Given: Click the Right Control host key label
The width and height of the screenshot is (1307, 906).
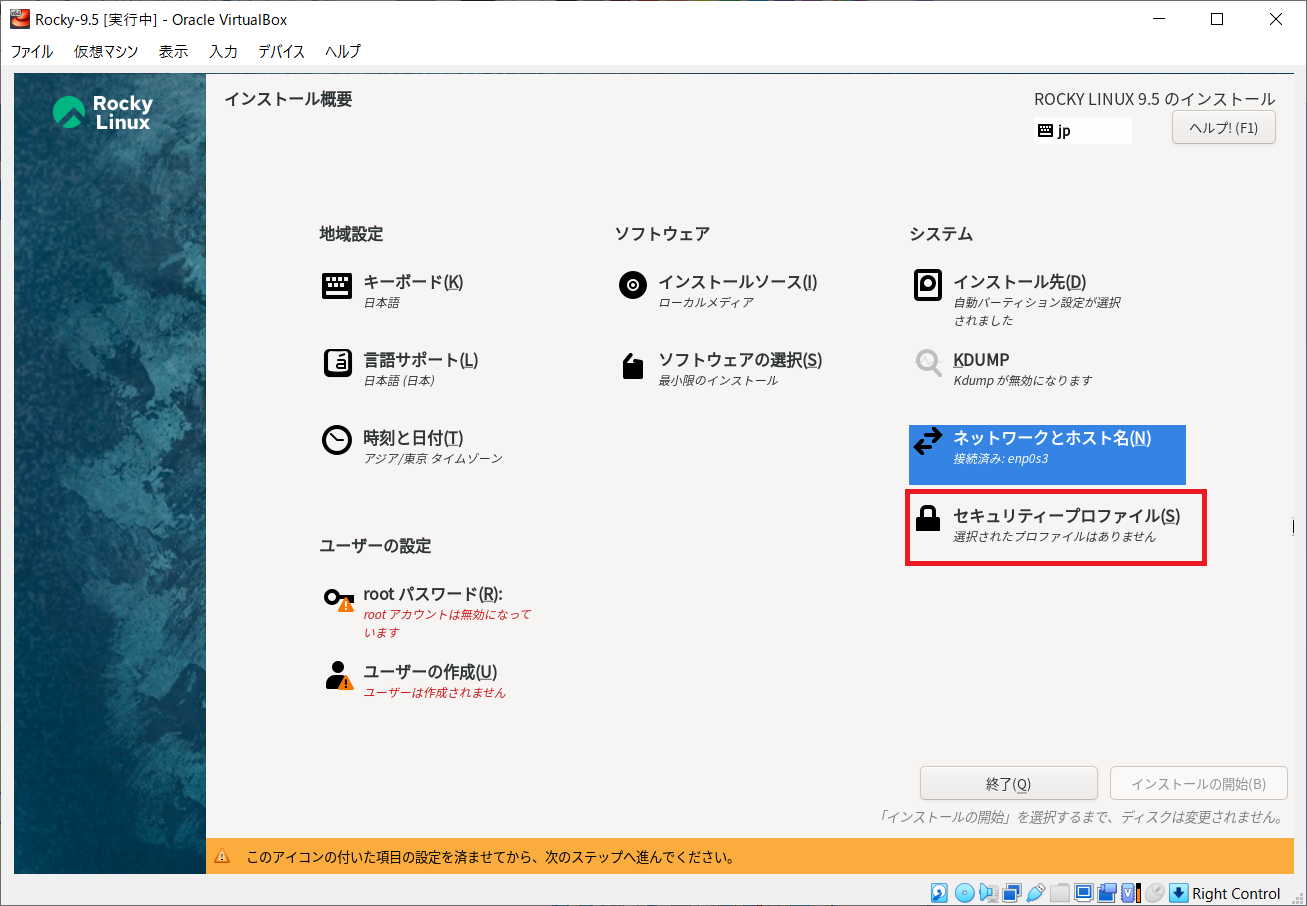Looking at the screenshot, I should pyautogui.click(x=1236, y=894).
